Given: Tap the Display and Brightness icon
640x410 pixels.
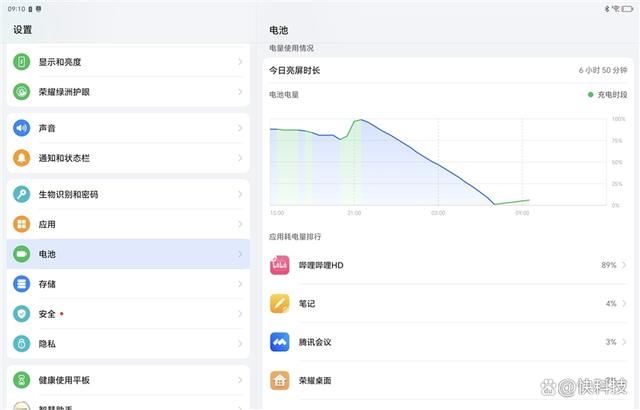Looking at the screenshot, I should 21,62.
